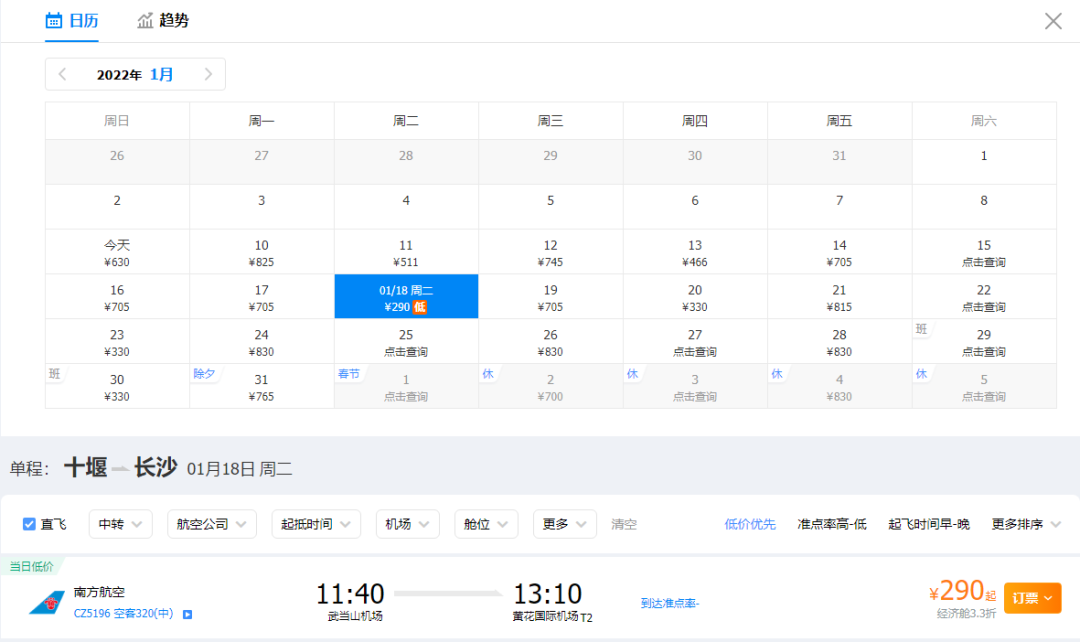Uncheck the 直飞 direct flight checkbox

coord(29,524)
